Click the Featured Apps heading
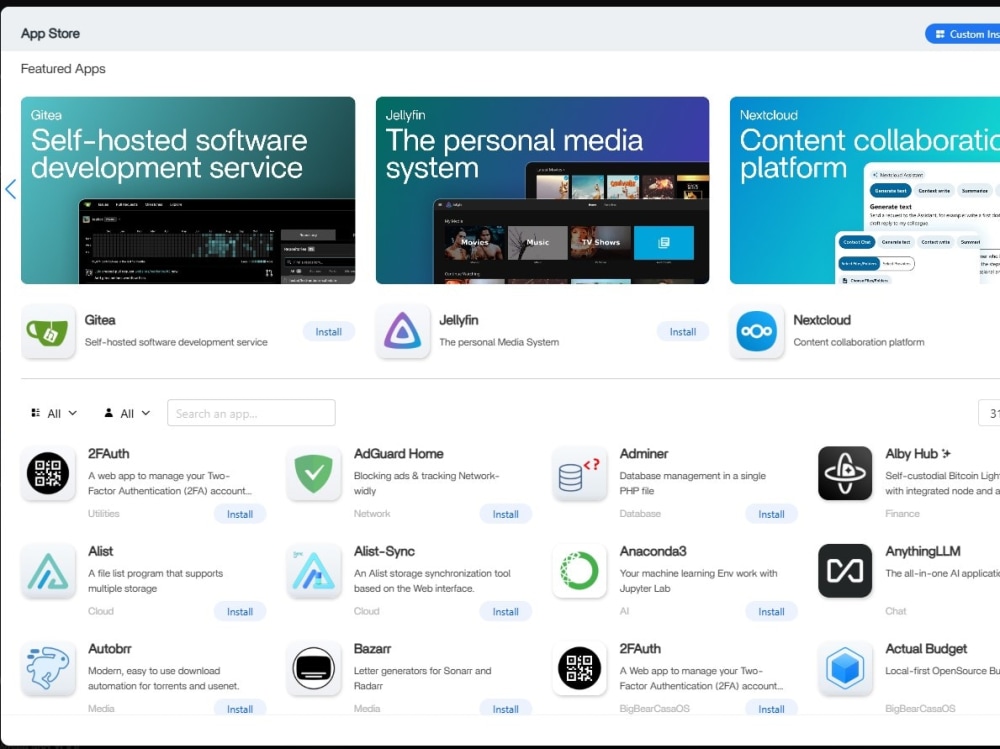1000x749 pixels. [63, 69]
